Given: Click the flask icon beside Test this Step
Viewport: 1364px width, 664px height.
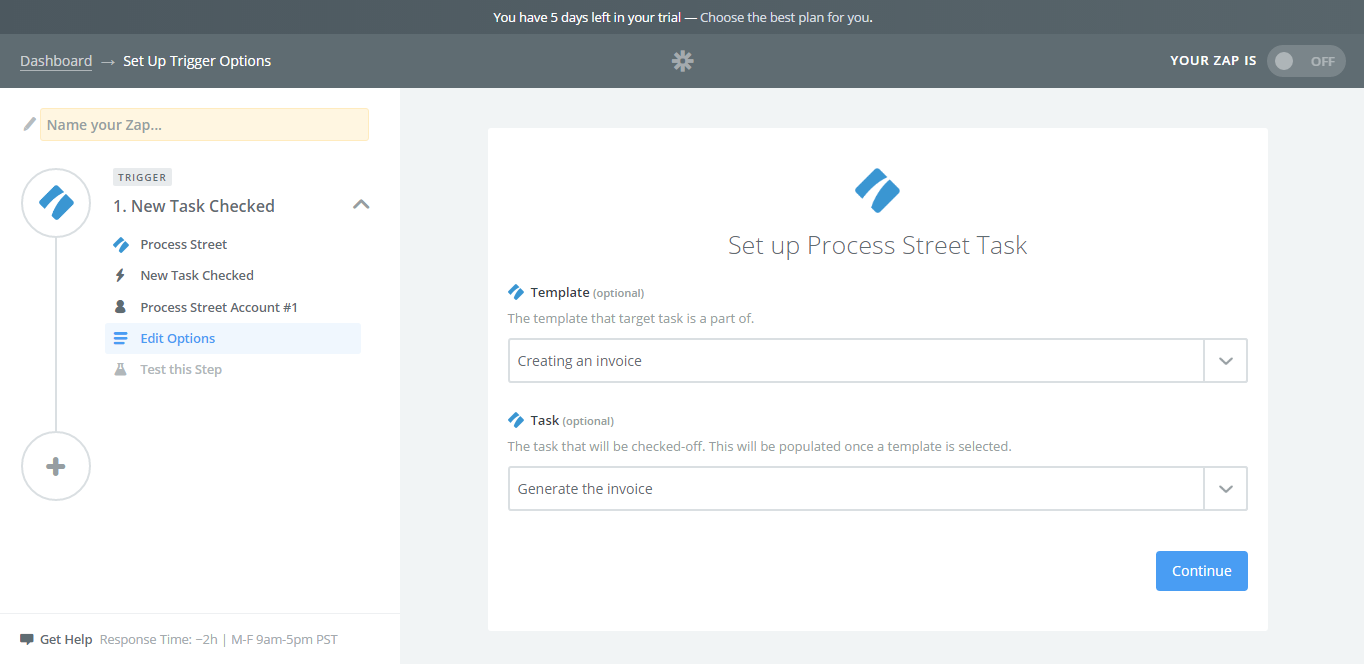Looking at the screenshot, I should 121,369.
